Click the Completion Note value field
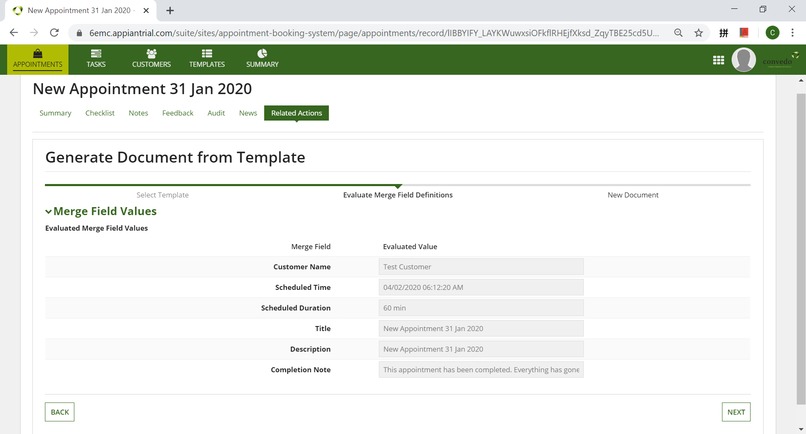The image size is (806, 434). click(481, 370)
